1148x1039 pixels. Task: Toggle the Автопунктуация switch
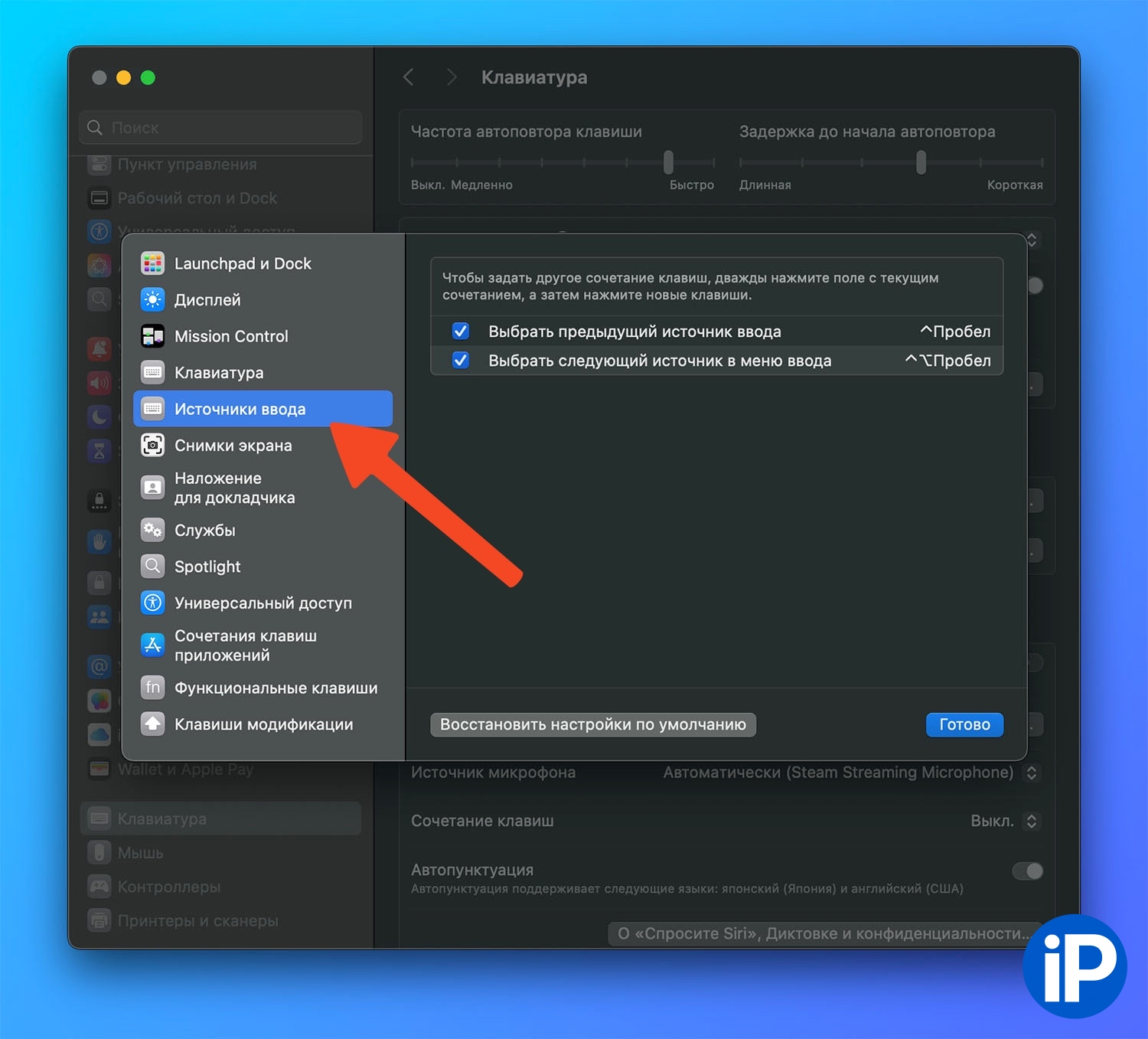pos(1027,871)
